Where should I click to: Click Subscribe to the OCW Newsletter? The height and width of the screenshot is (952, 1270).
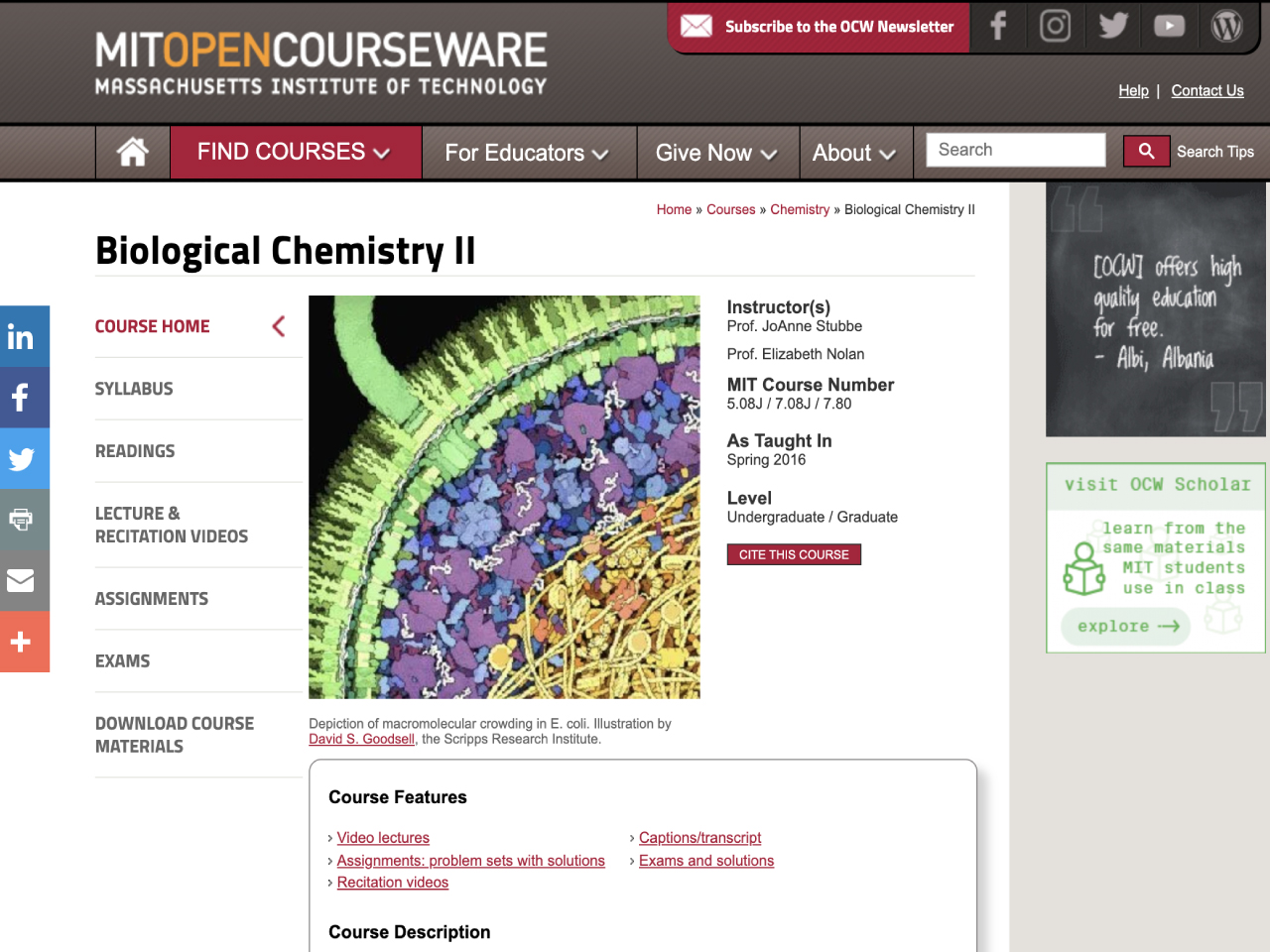(839, 27)
